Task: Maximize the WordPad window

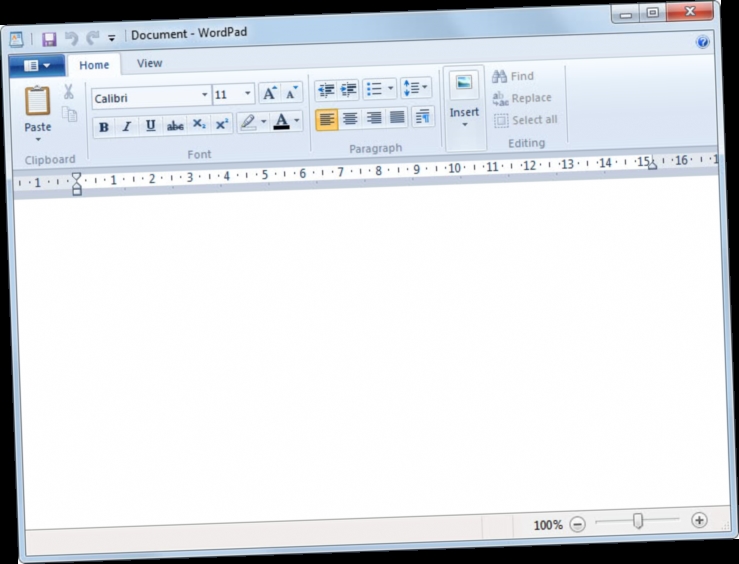Action: click(653, 13)
